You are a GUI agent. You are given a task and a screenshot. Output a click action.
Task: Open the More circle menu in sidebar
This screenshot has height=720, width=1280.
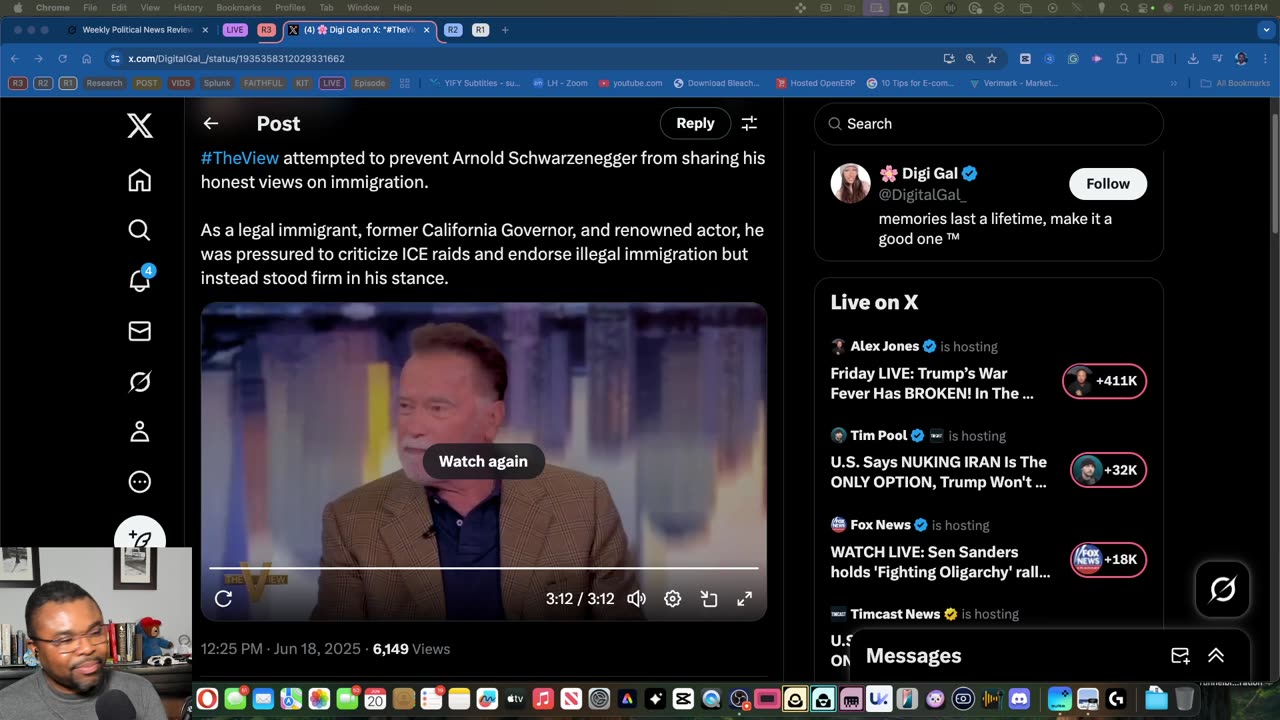point(139,482)
